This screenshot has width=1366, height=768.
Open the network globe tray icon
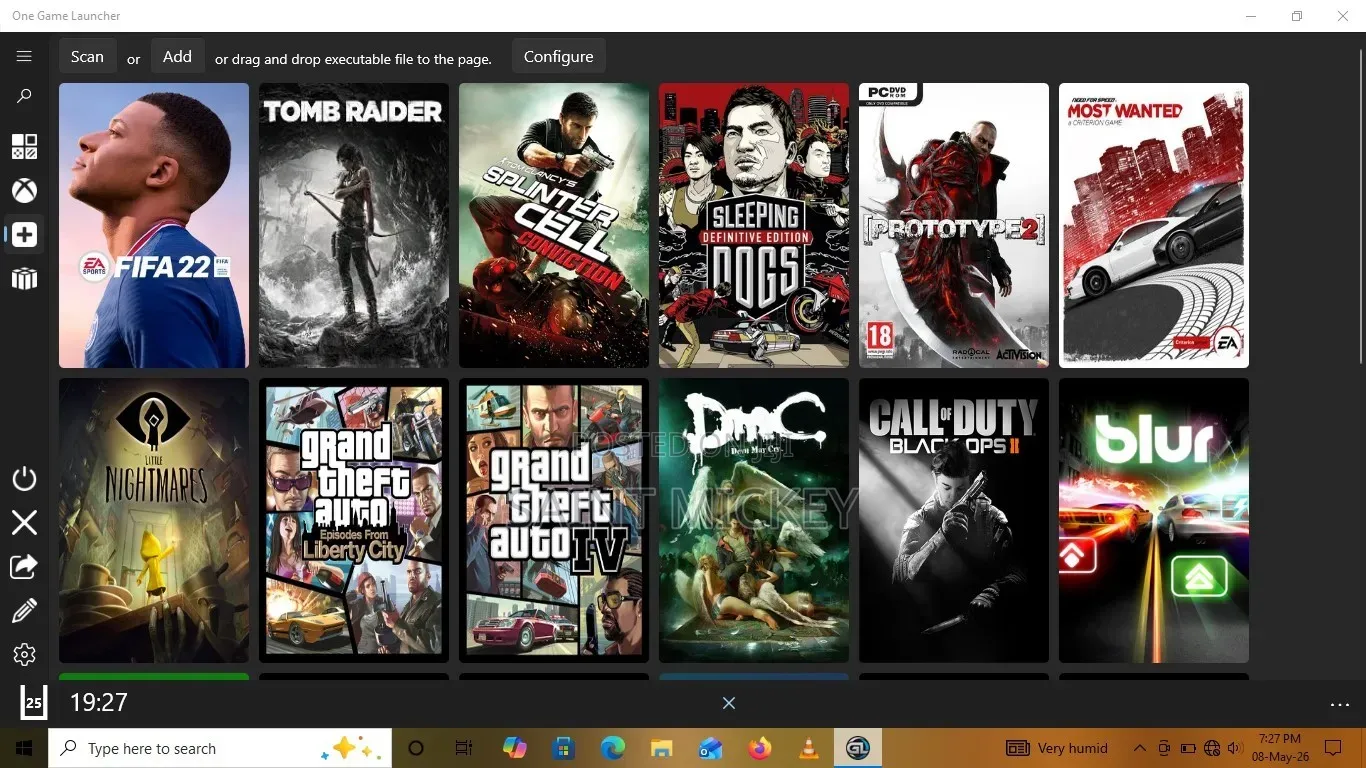click(1212, 748)
